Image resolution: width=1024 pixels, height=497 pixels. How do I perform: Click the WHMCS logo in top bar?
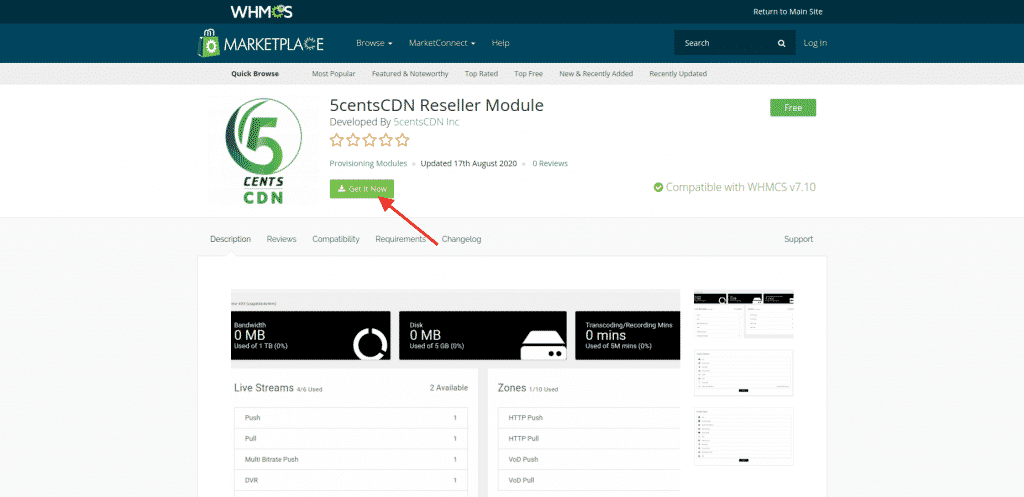pyautogui.click(x=261, y=12)
